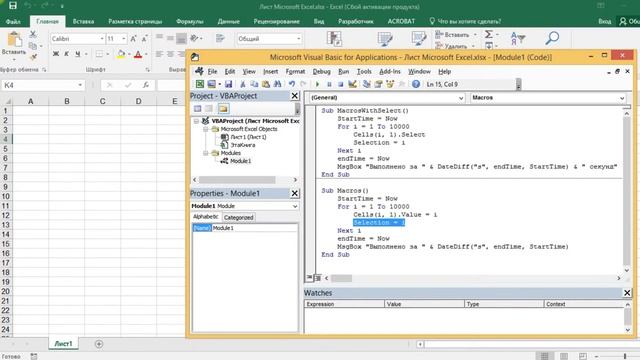
Task: Open the Общий number format dropdown
Action: [x=298, y=39]
